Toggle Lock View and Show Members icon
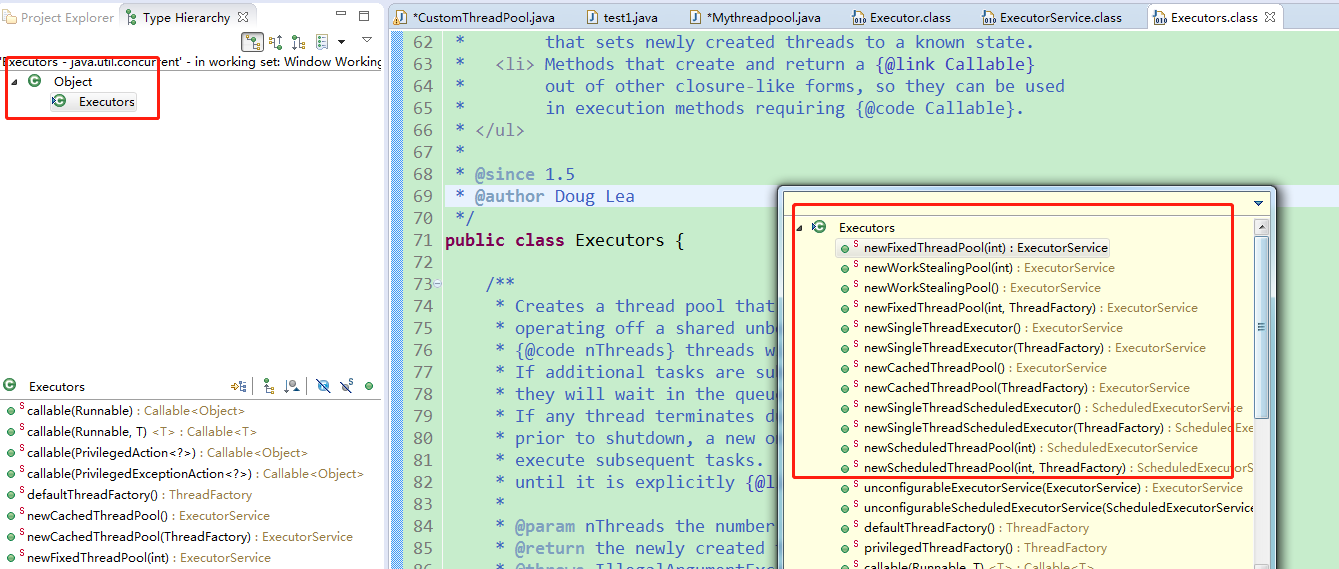The image size is (1339, 569). click(x=238, y=386)
